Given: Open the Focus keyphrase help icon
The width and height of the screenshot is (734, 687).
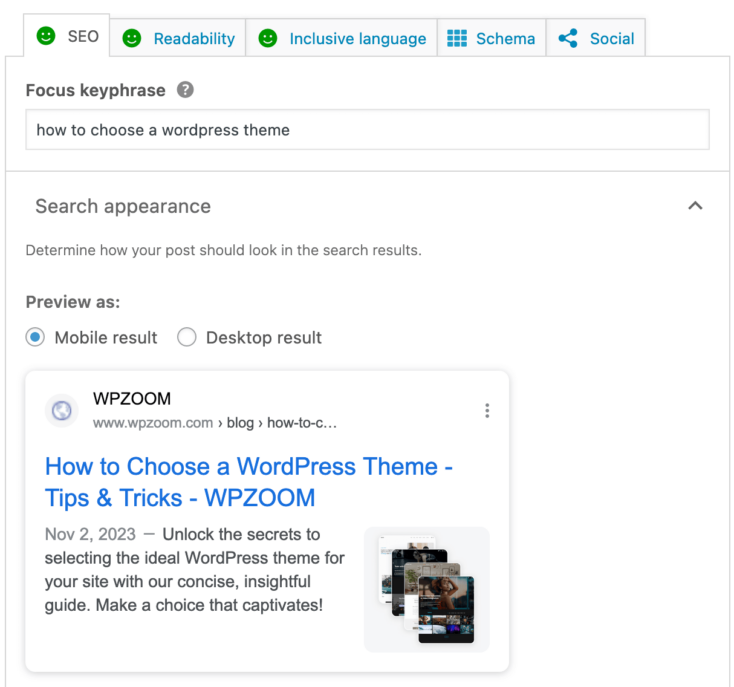Looking at the screenshot, I should (185, 89).
